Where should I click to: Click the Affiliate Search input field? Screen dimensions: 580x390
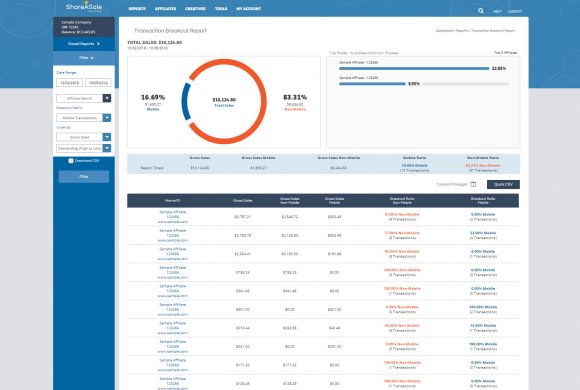point(80,98)
